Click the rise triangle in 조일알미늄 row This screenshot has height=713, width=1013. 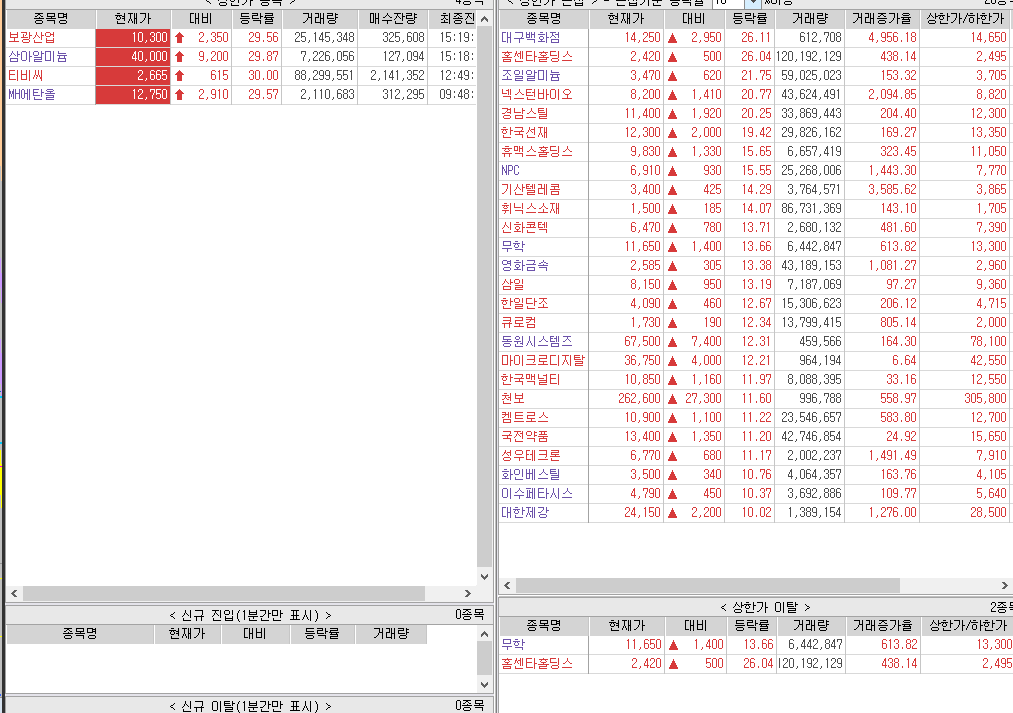coord(673,76)
